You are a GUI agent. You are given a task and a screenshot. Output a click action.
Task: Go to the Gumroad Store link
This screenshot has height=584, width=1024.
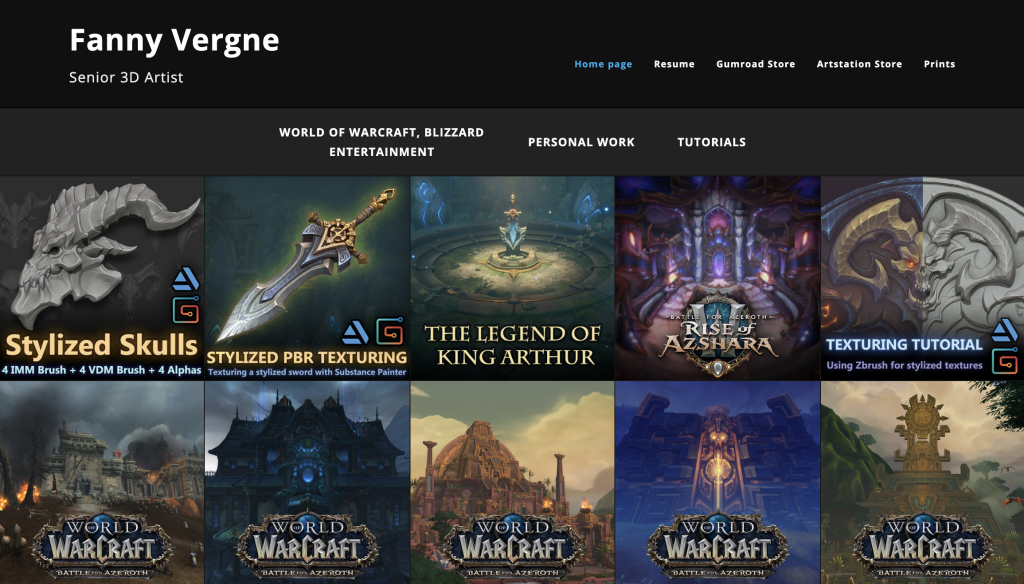coord(756,64)
